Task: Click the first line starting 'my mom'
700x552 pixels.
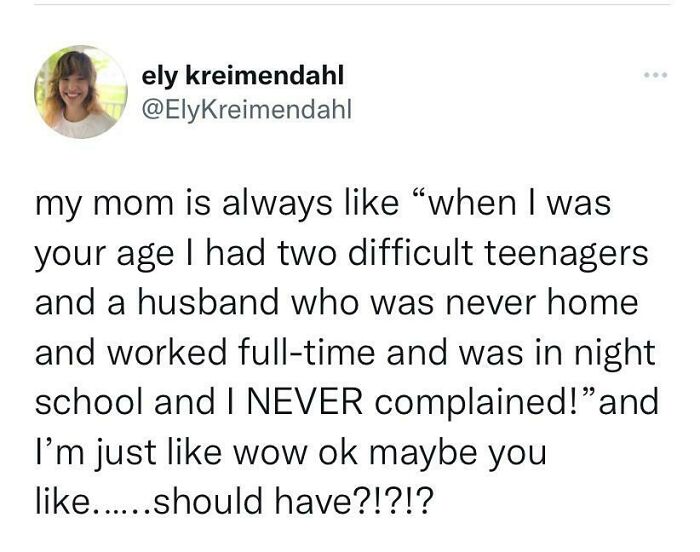Action: click(x=322, y=204)
